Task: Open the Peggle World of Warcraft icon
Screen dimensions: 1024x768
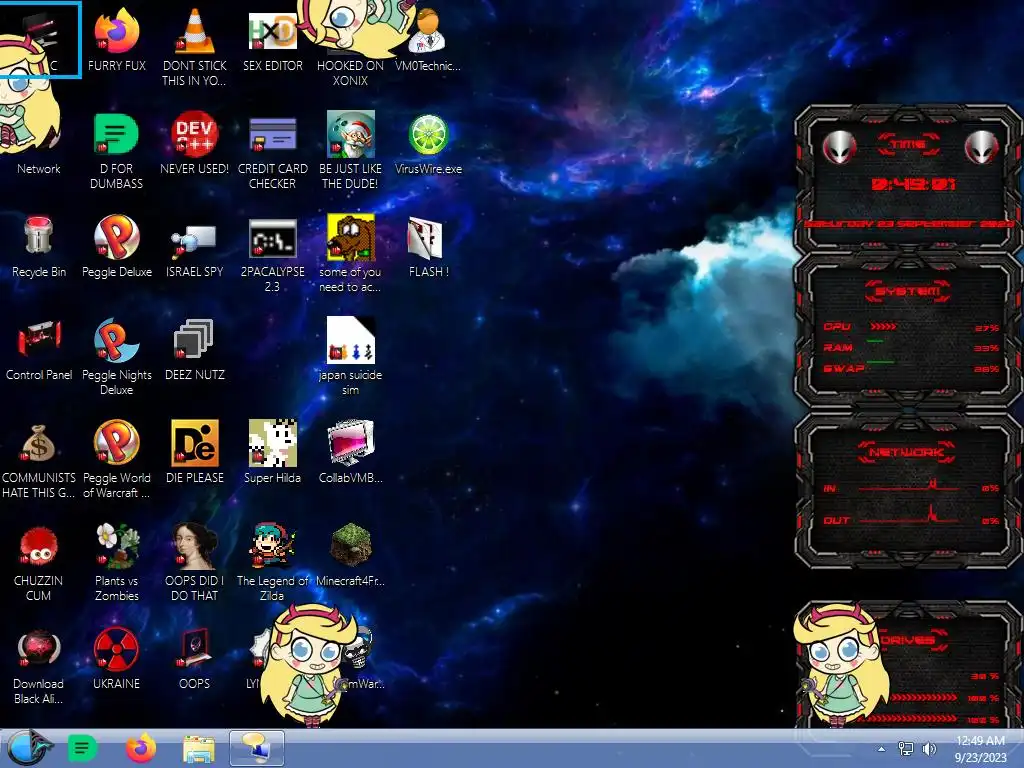Action: (116, 460)
